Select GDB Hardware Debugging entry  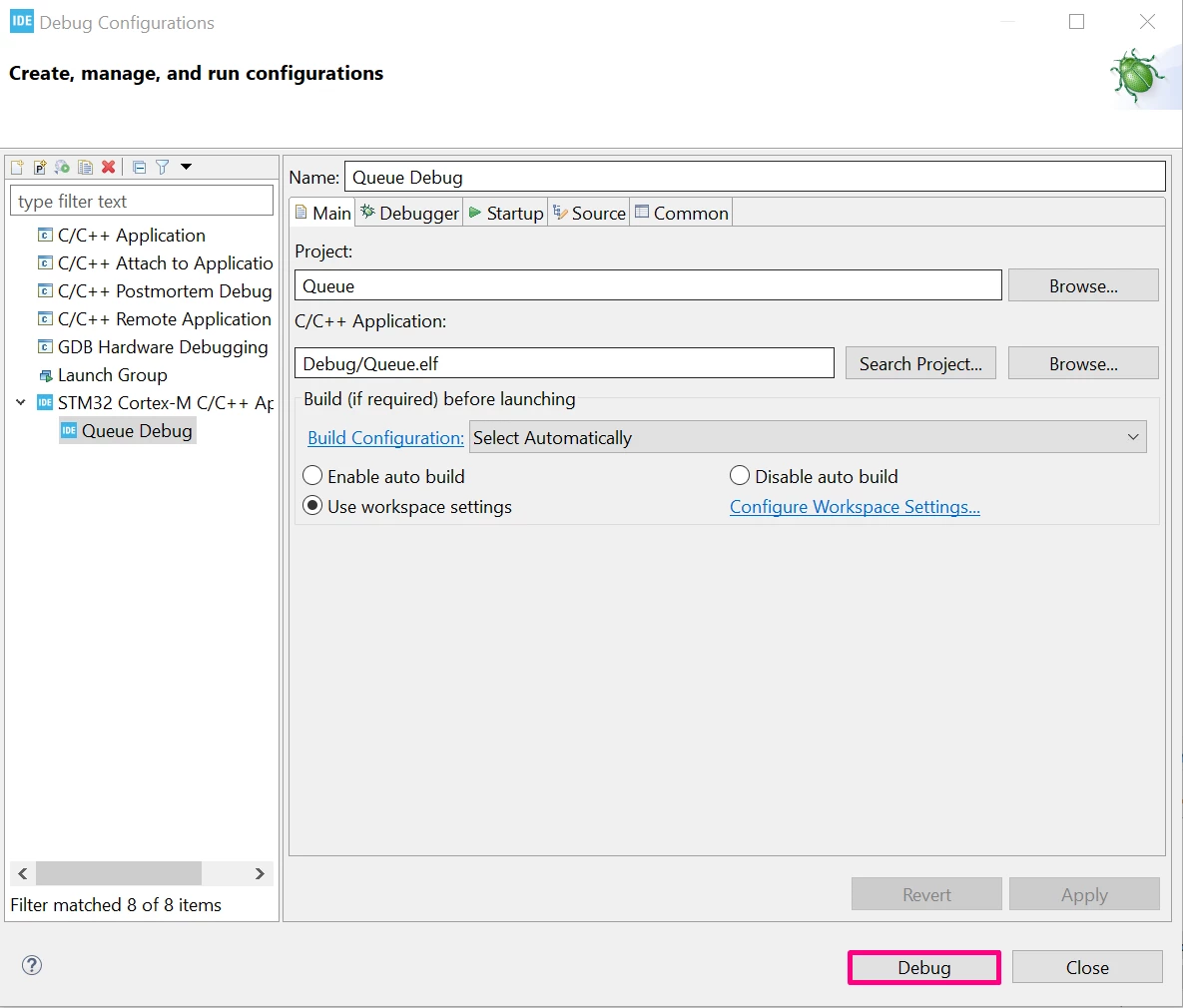(x=163, y=347)
